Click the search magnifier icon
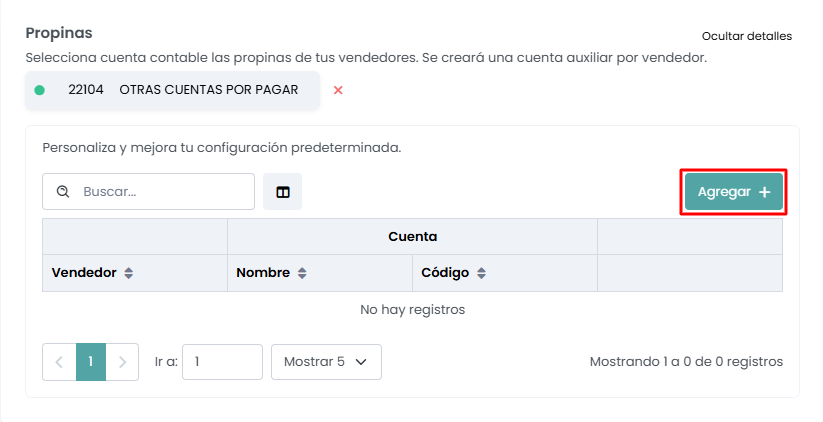 point(63,192)
